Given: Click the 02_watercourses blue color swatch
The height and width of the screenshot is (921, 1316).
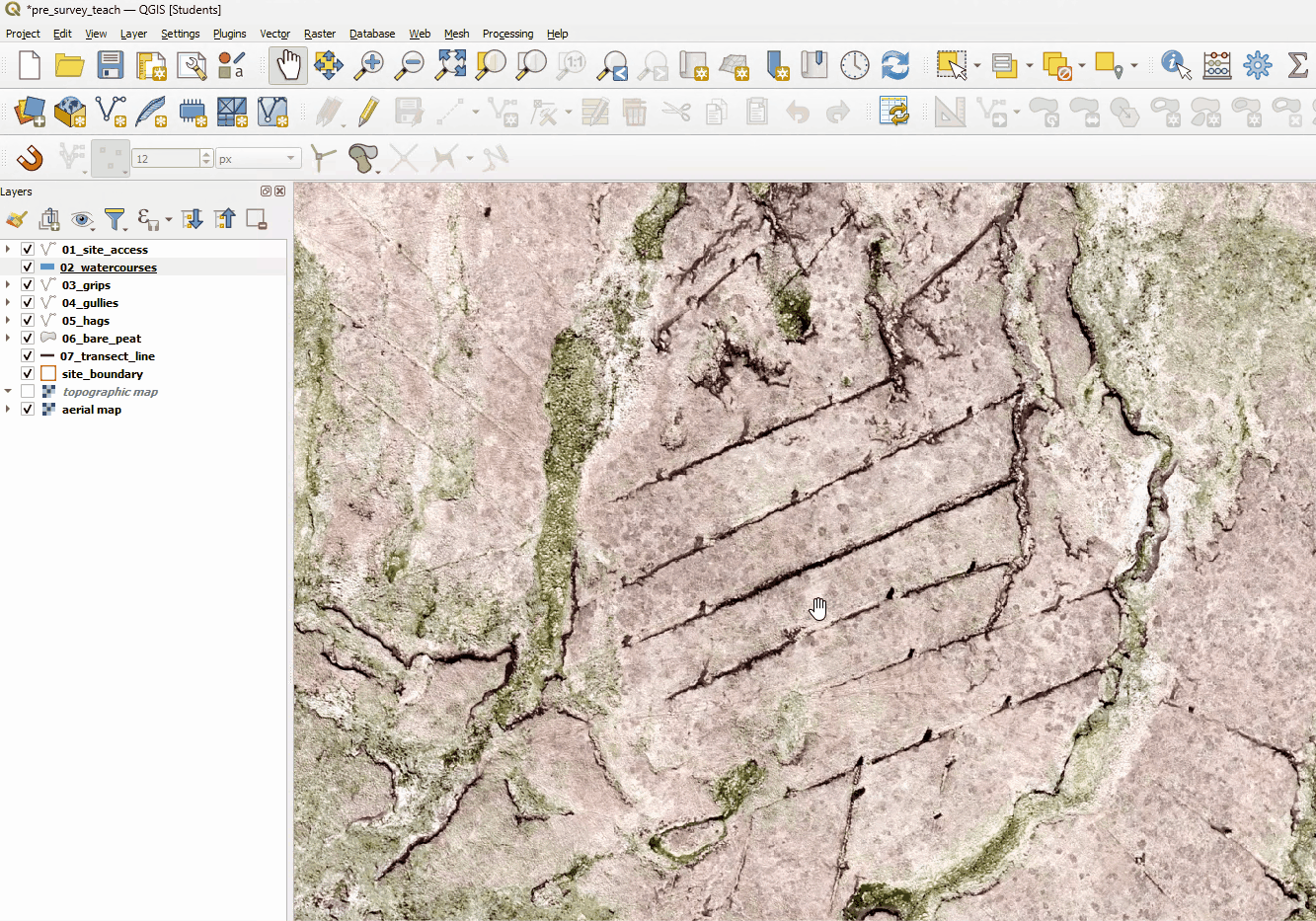Looking at the screenshot, I should pos(47,268).
